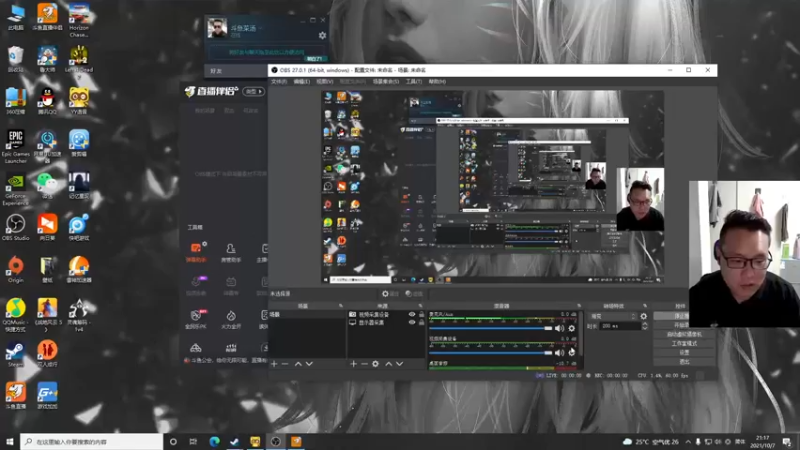This screenshot has width=800, height=450.
Task: Pop out Audio Mixer dock panel icon
Action: tap(579, 306)
